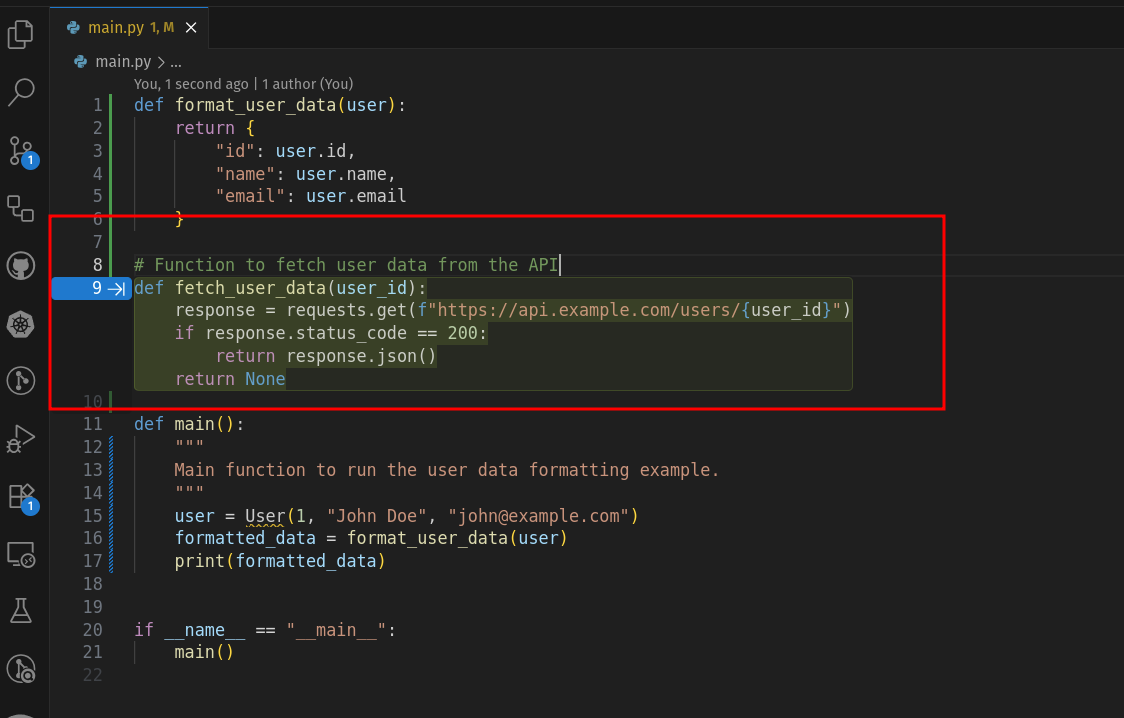Click line number 11 in the gutter

(x=93, y=424)
